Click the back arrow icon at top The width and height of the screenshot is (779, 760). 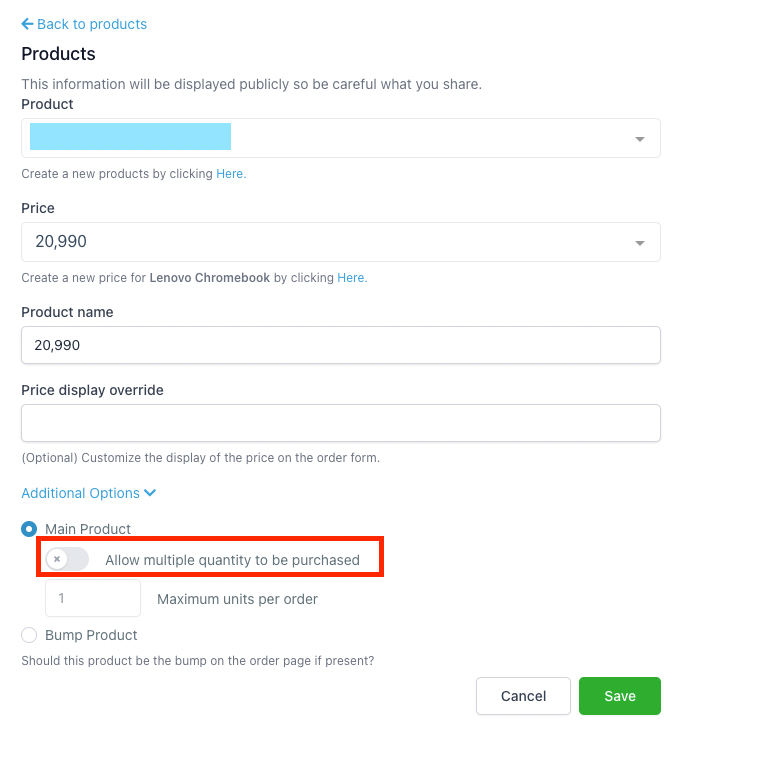pyautogui.click(x=27, y=24)
